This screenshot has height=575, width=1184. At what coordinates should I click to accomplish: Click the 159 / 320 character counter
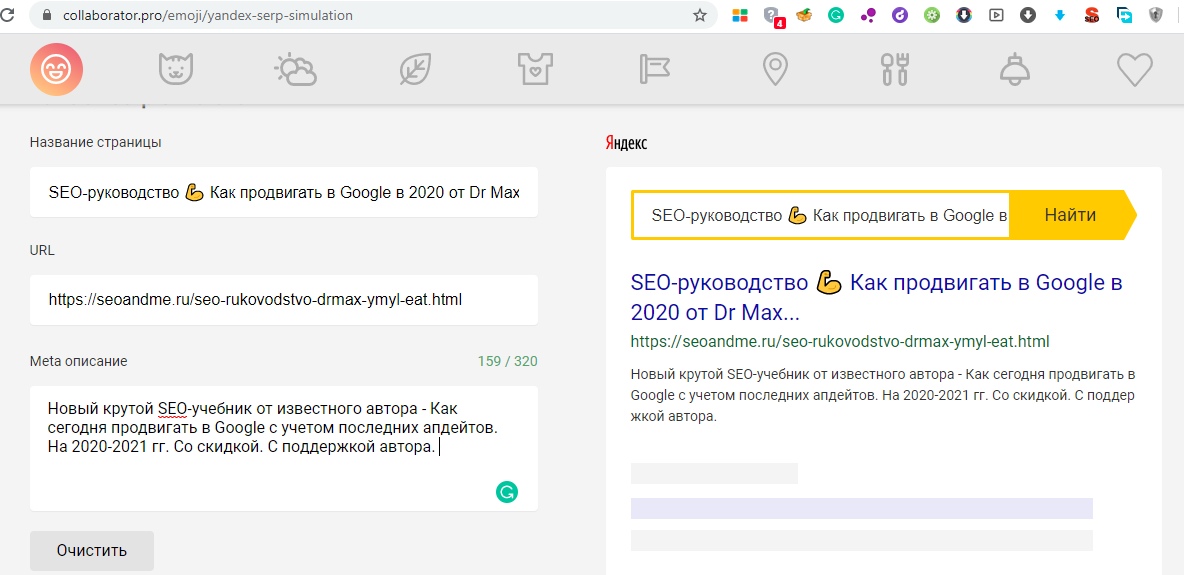click(507, 361)
